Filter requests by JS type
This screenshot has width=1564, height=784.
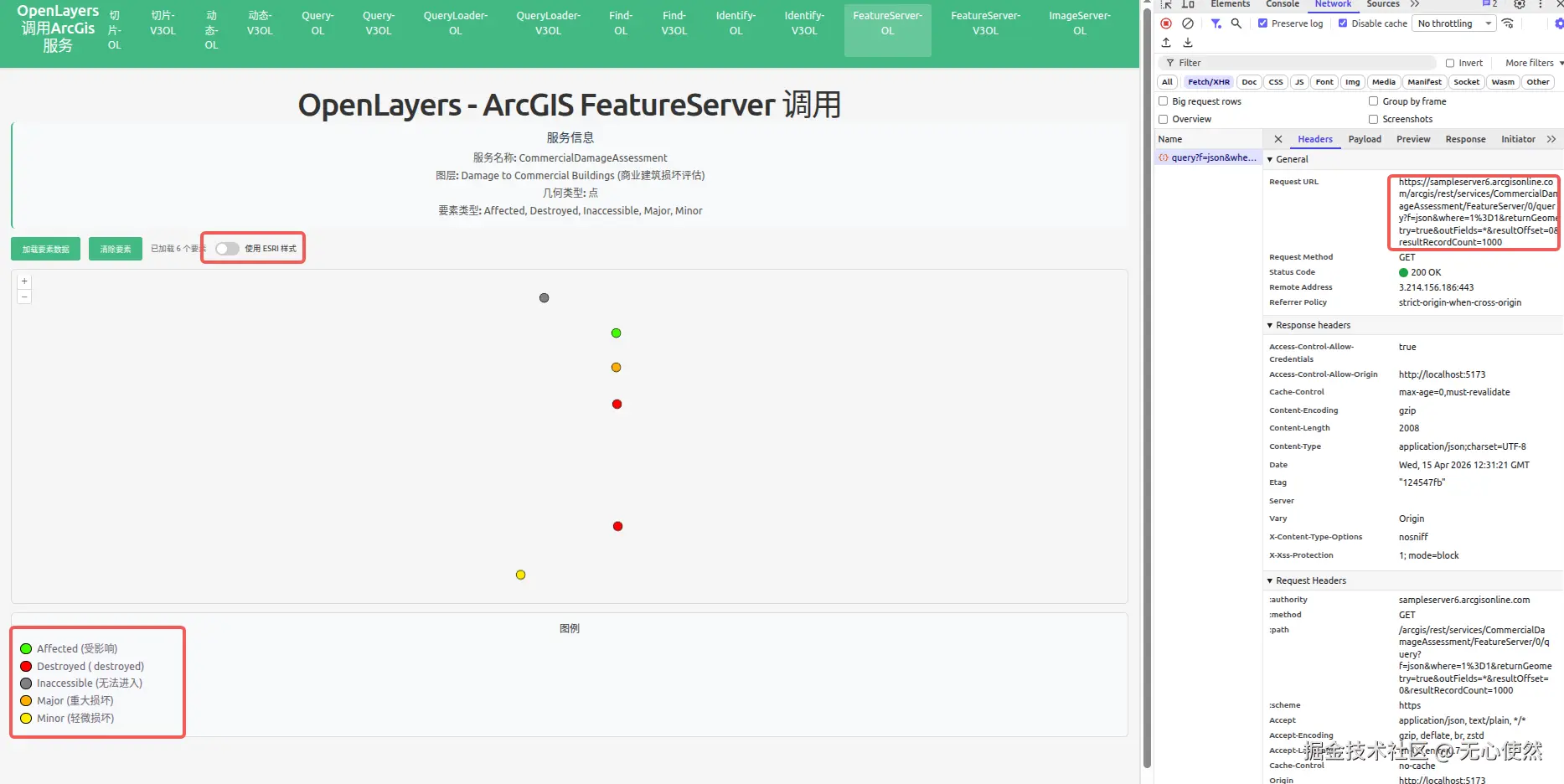[1299, 82]
